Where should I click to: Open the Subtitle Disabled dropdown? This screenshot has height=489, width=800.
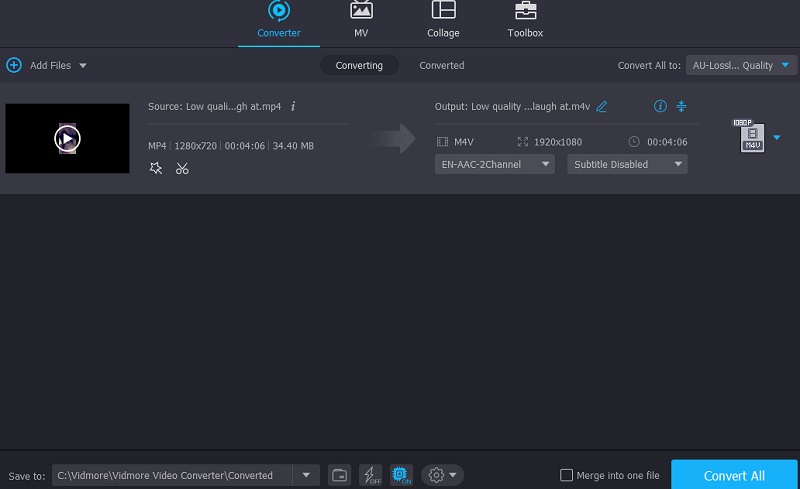click(x=627, y=164)
